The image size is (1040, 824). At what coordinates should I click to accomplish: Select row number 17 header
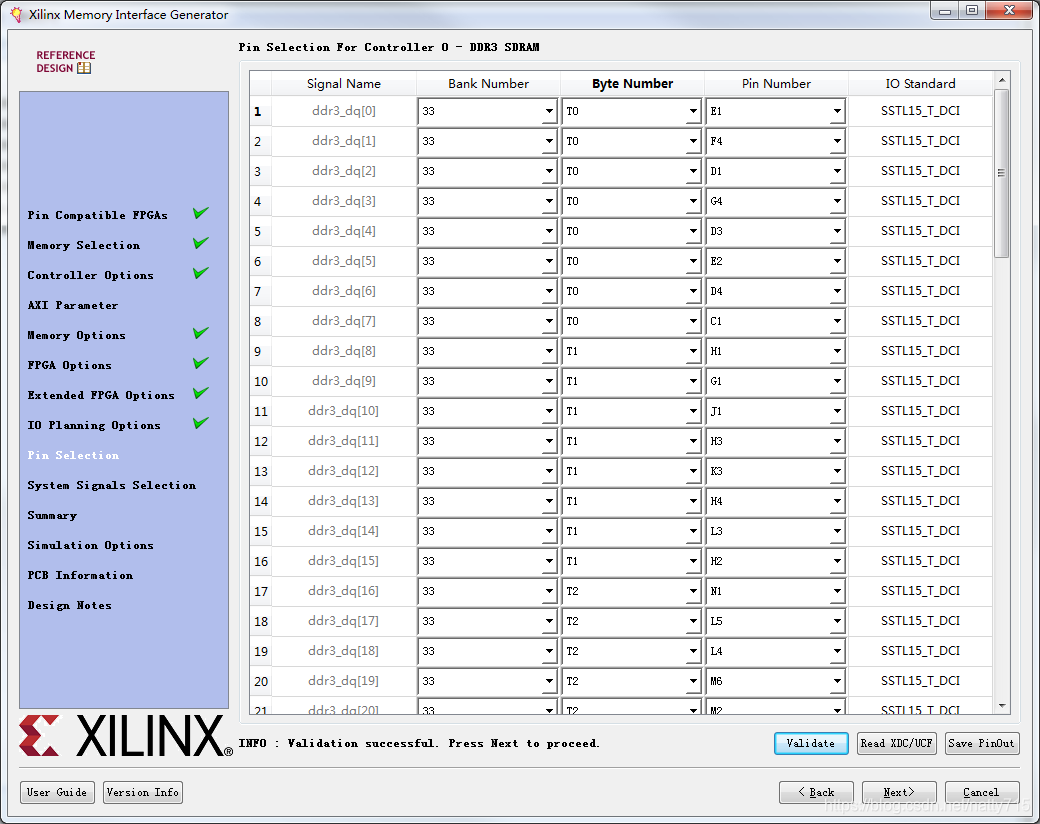(x=260, y=591)
